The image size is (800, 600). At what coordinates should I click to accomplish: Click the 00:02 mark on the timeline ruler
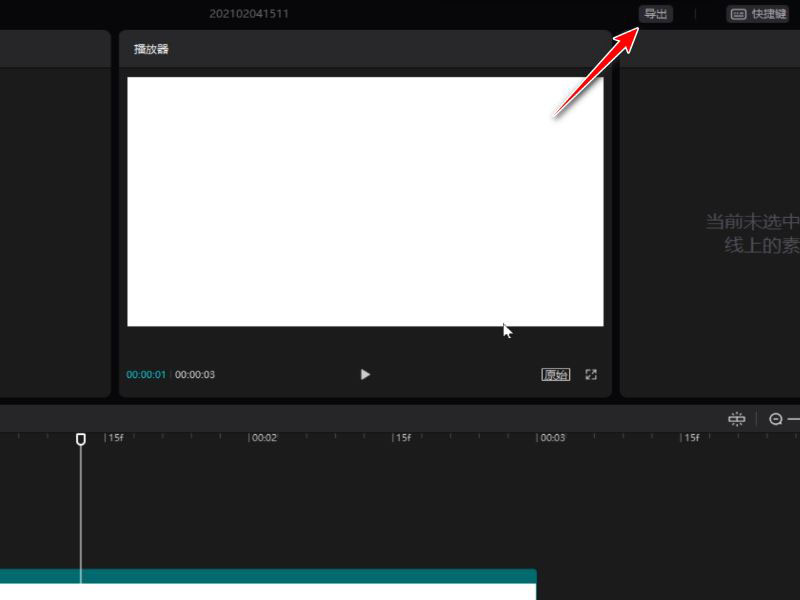pyautogui.click(x=264, y=437)
